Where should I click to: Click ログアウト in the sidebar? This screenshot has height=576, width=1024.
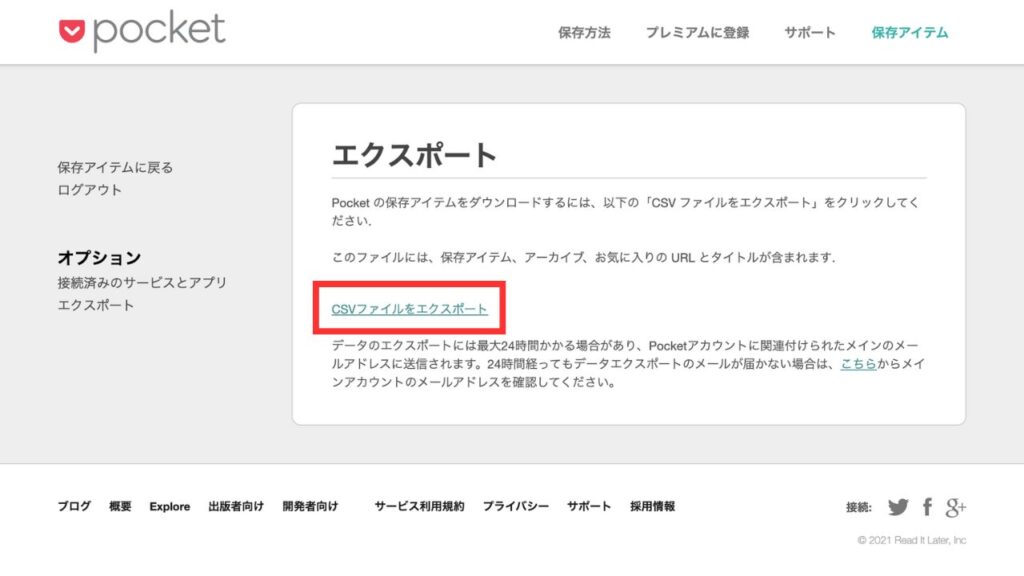click(89, 190)
